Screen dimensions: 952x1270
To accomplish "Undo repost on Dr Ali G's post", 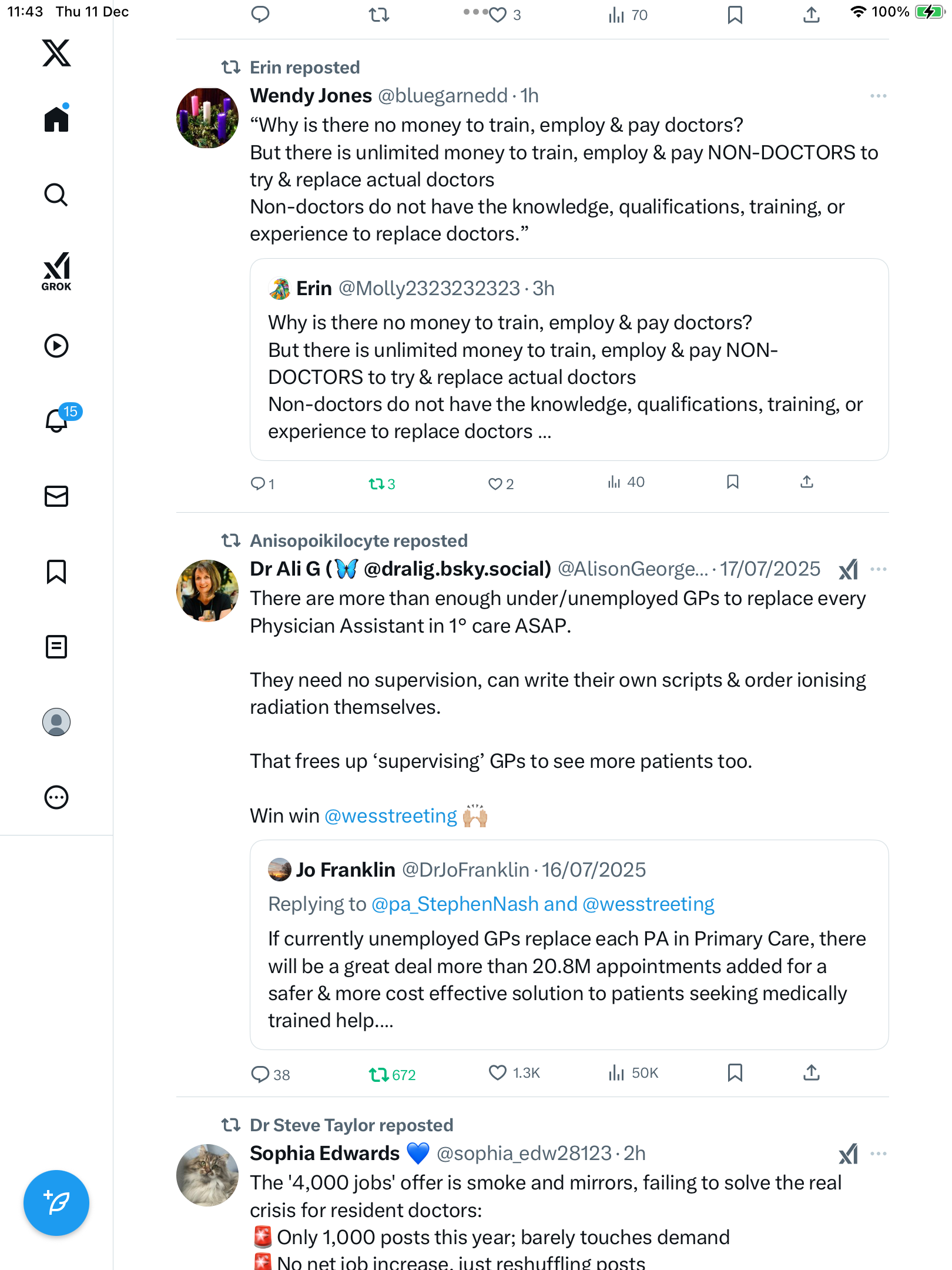I will pos(378,1075).
